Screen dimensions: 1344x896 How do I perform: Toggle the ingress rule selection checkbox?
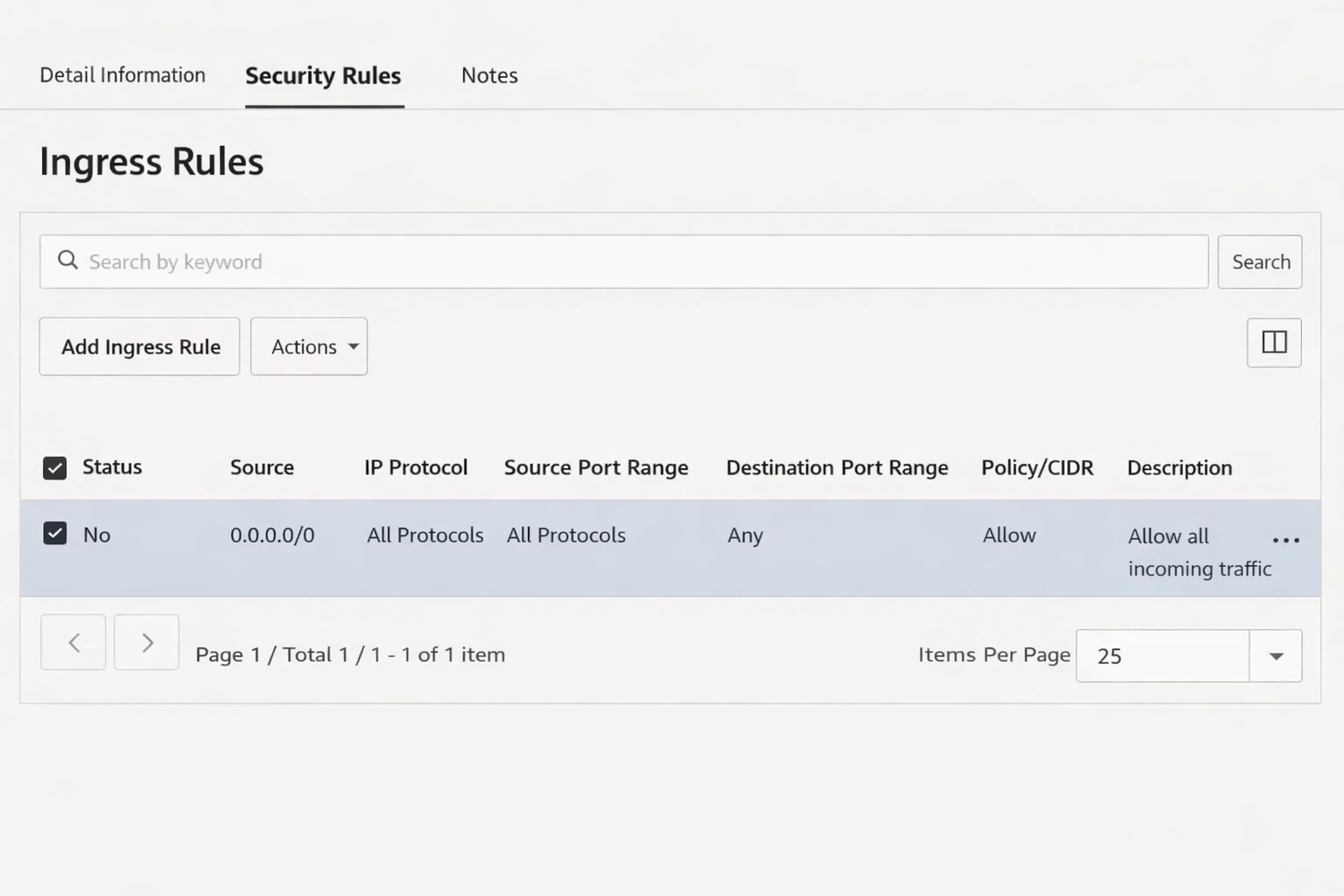[x=54, y=534]
